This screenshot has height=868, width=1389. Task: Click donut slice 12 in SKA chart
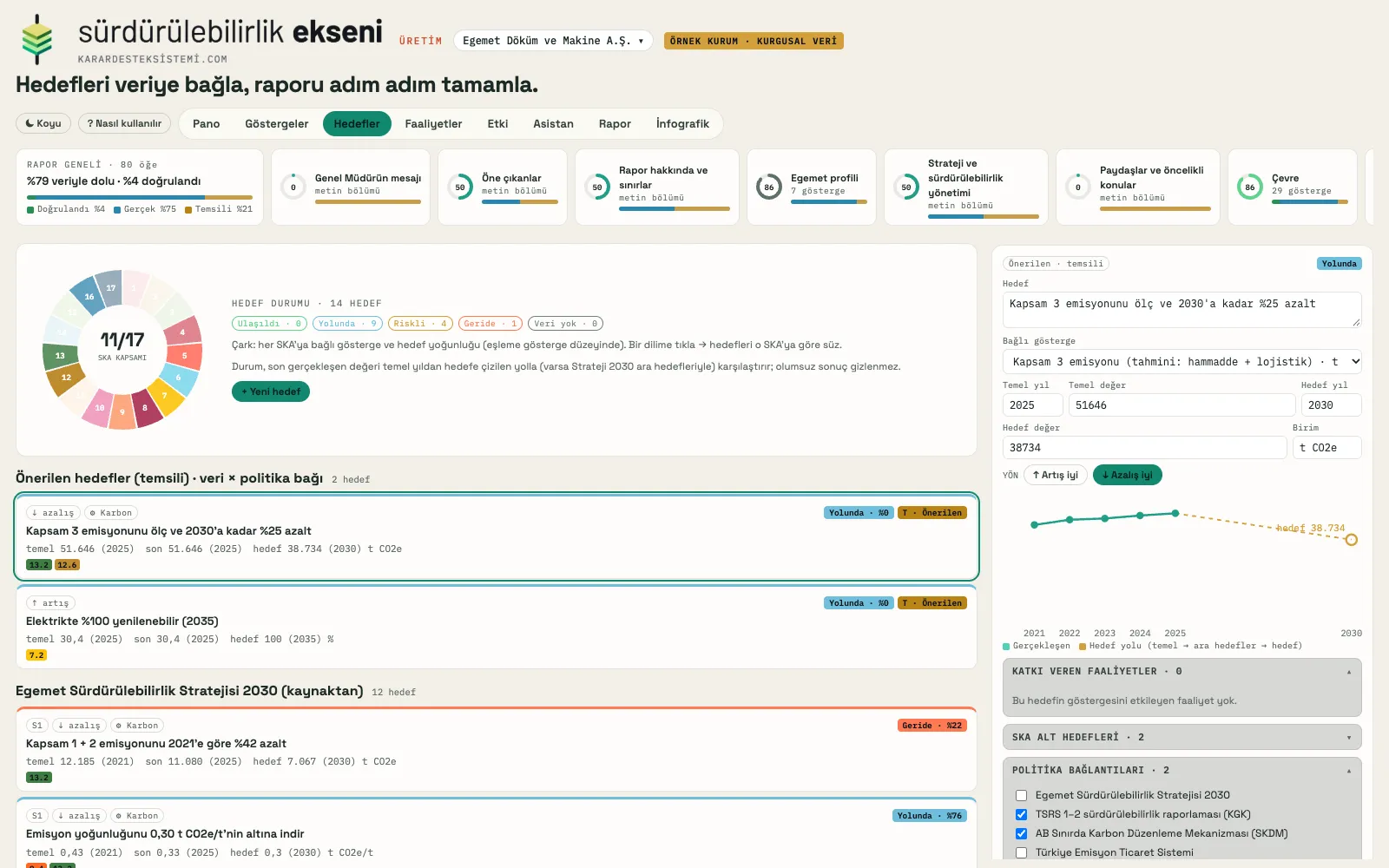pyautogui.click(x=67, y=377)
